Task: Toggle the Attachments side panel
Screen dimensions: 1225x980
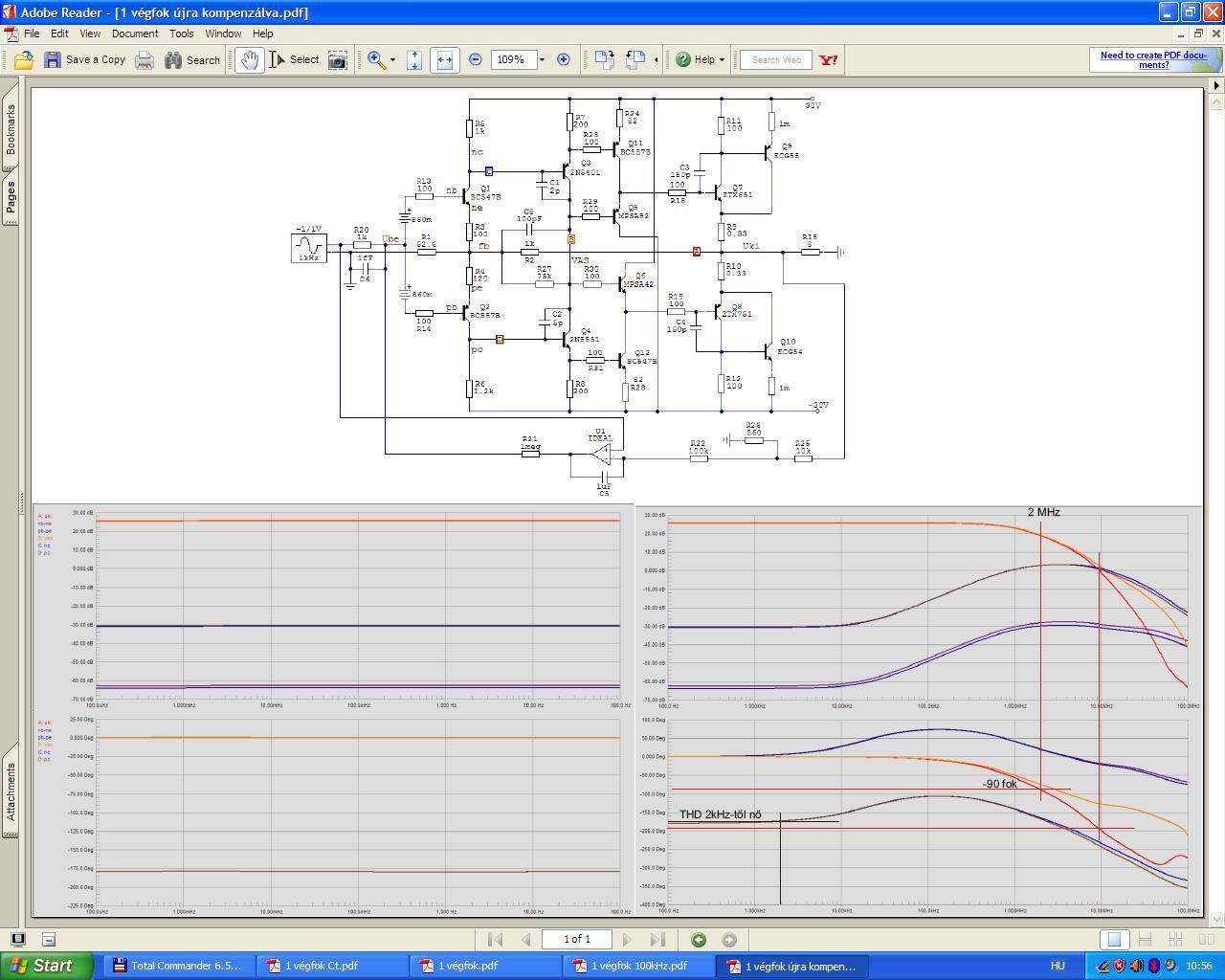Action: [11, 791]
